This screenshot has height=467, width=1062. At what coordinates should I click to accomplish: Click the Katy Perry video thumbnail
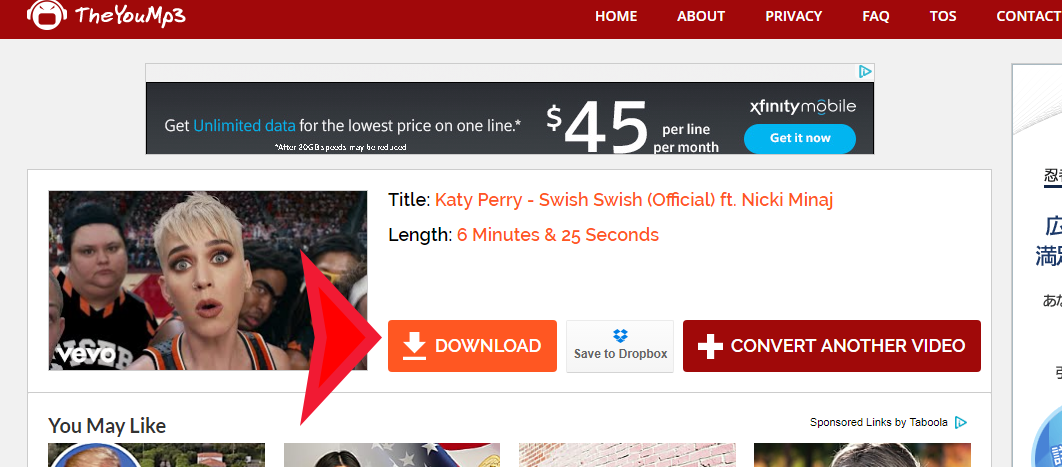click(208, 280)
